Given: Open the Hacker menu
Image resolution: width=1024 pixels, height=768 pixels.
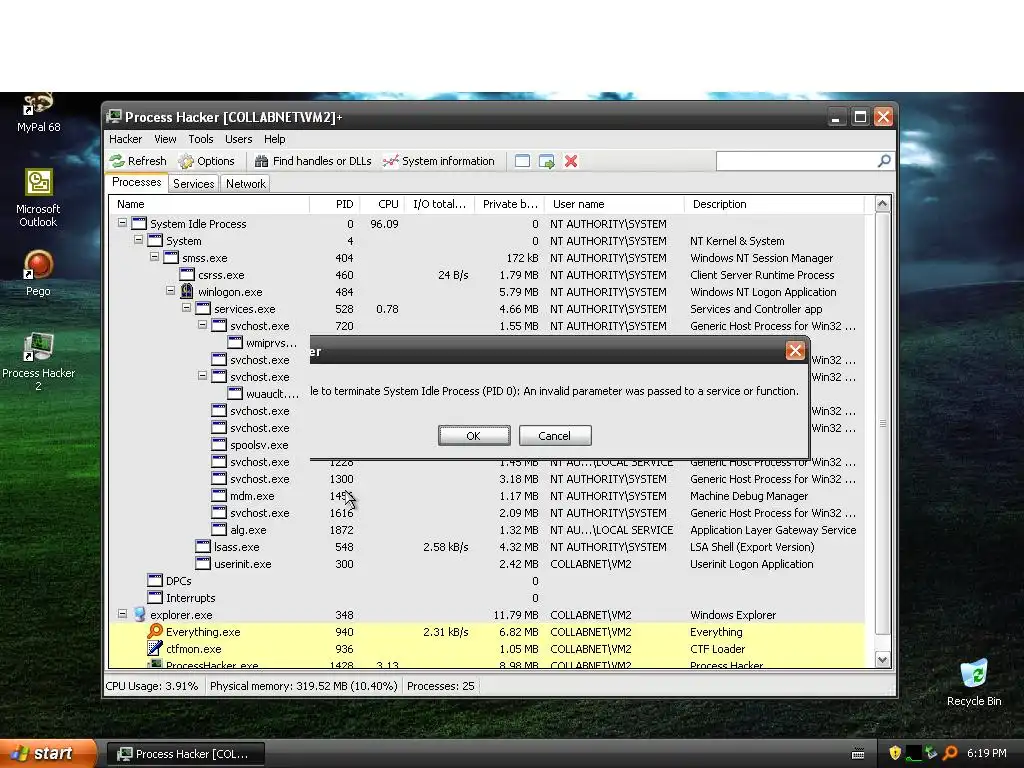Looking at the screenshot, I should [x=125, y=139].
